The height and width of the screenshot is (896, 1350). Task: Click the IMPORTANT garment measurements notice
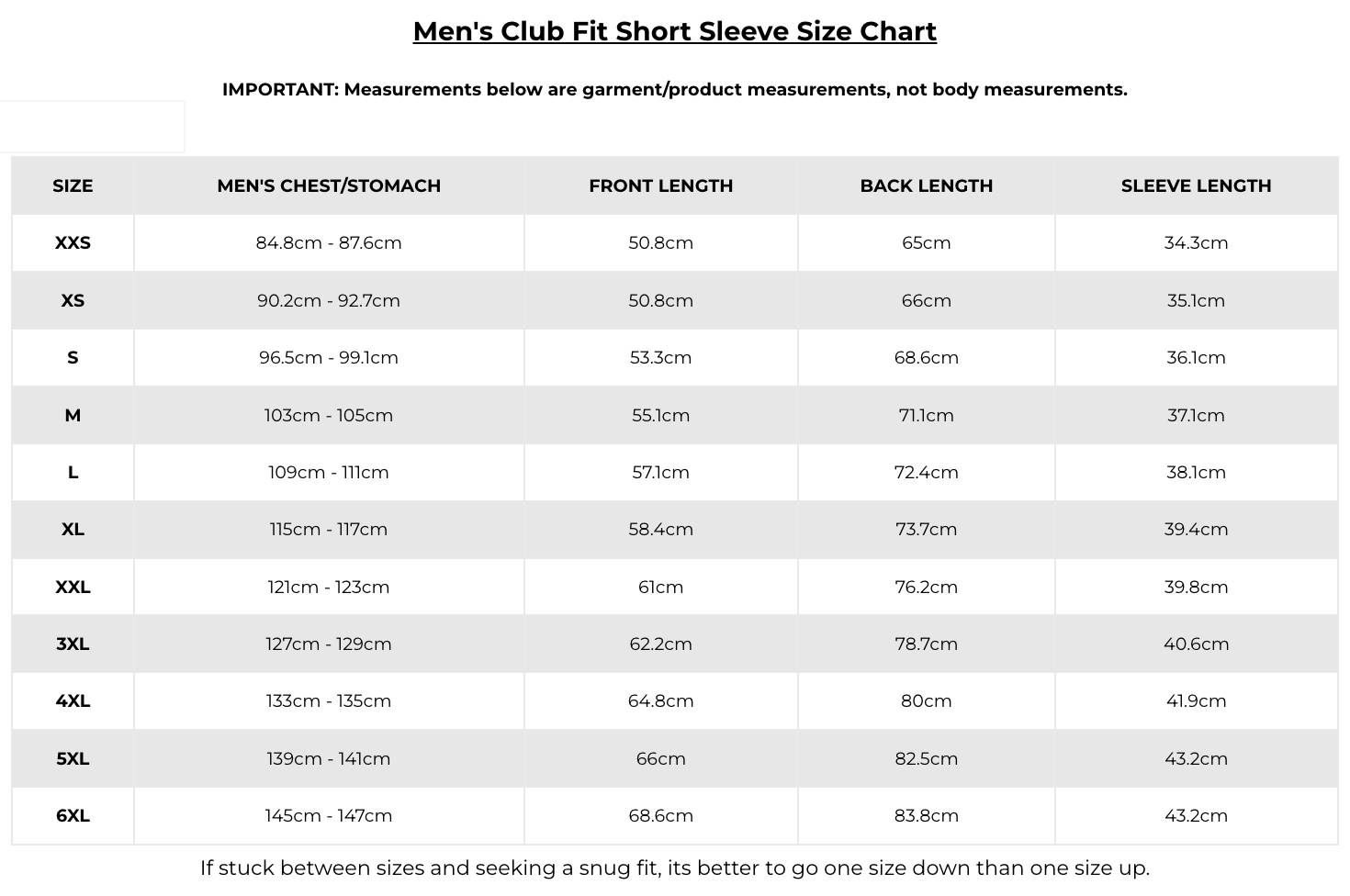(x=674, y=90)
